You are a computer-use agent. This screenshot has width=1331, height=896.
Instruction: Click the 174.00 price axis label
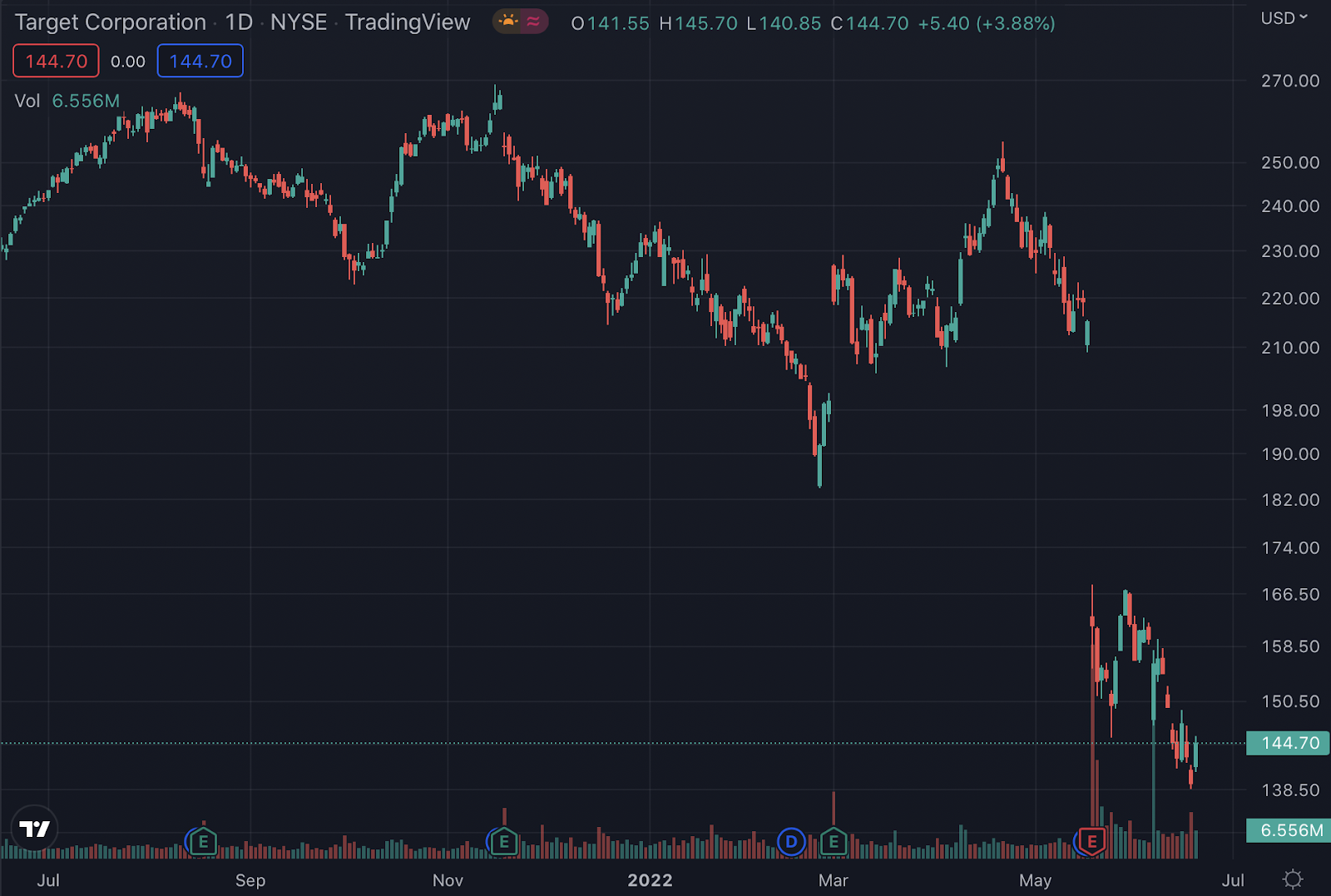[1290, 547]
